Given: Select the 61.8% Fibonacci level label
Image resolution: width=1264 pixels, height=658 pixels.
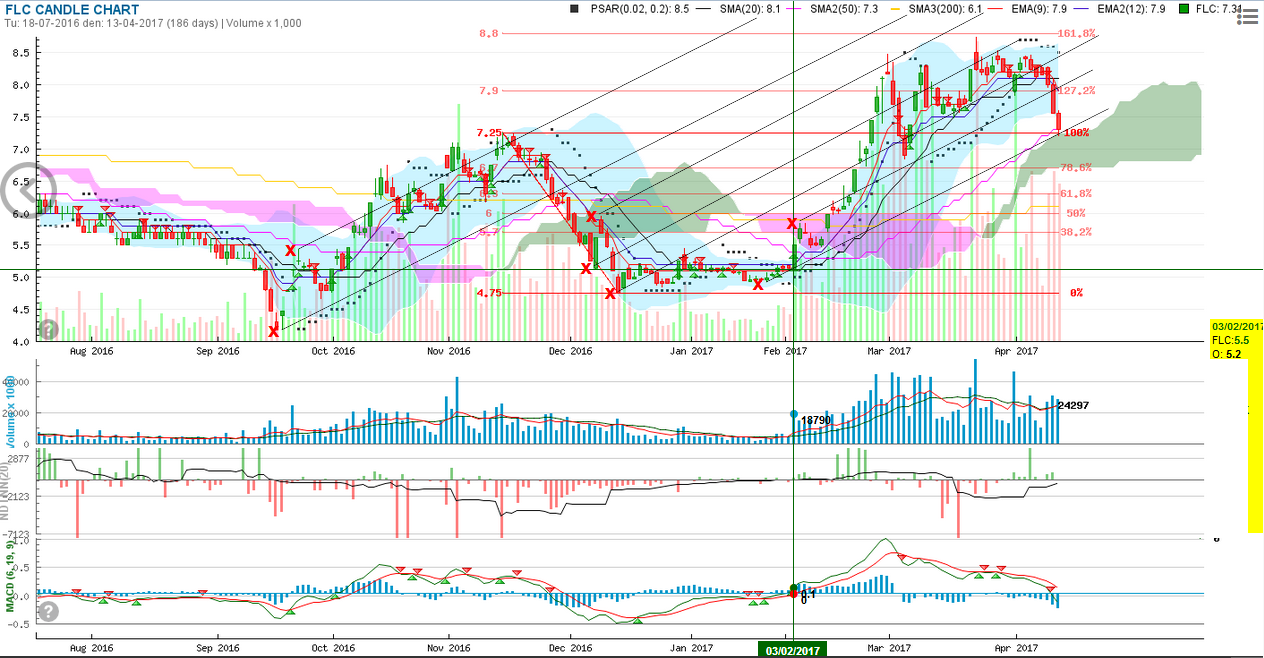Looking at the screenshot, I should pyautogui.click(x=1075, y=193).
